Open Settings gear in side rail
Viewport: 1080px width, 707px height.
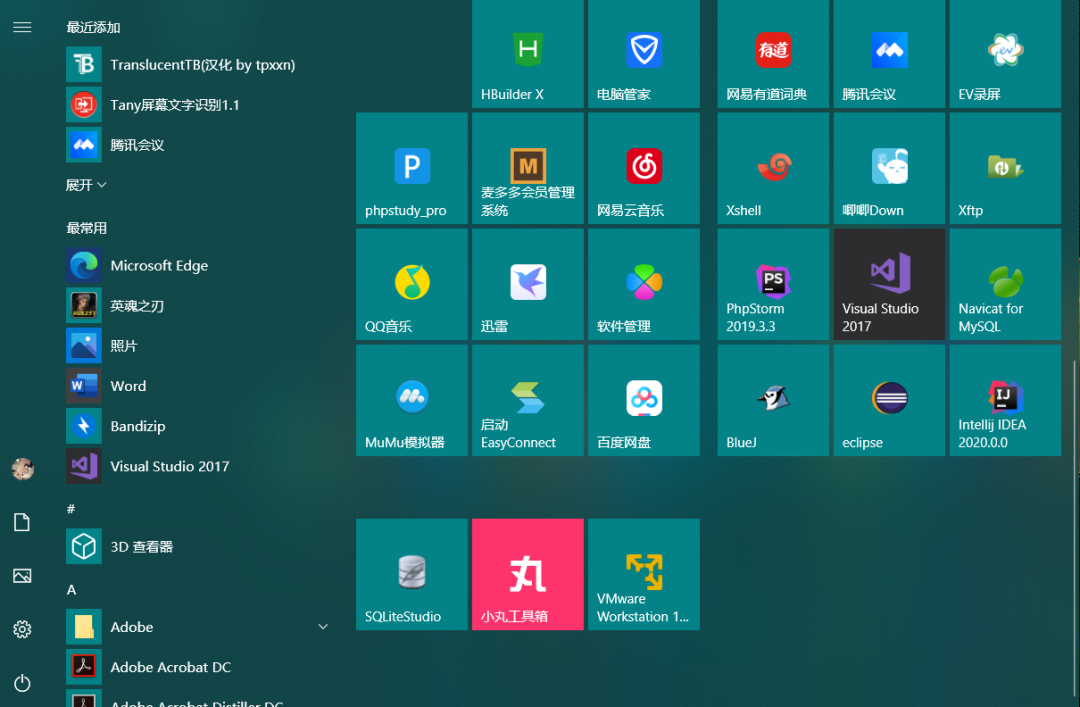point(22,629)
